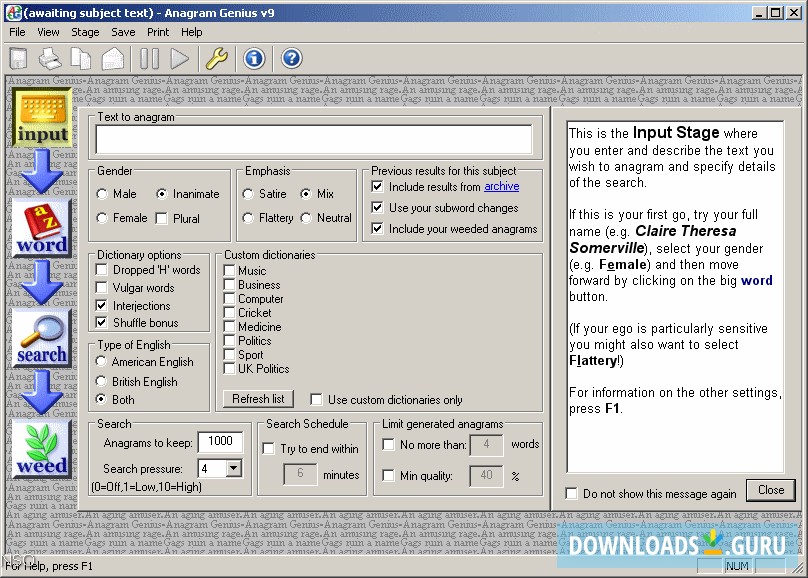808x578 pixels.
Task: Go to the word stage button
Action: [42, 229]
